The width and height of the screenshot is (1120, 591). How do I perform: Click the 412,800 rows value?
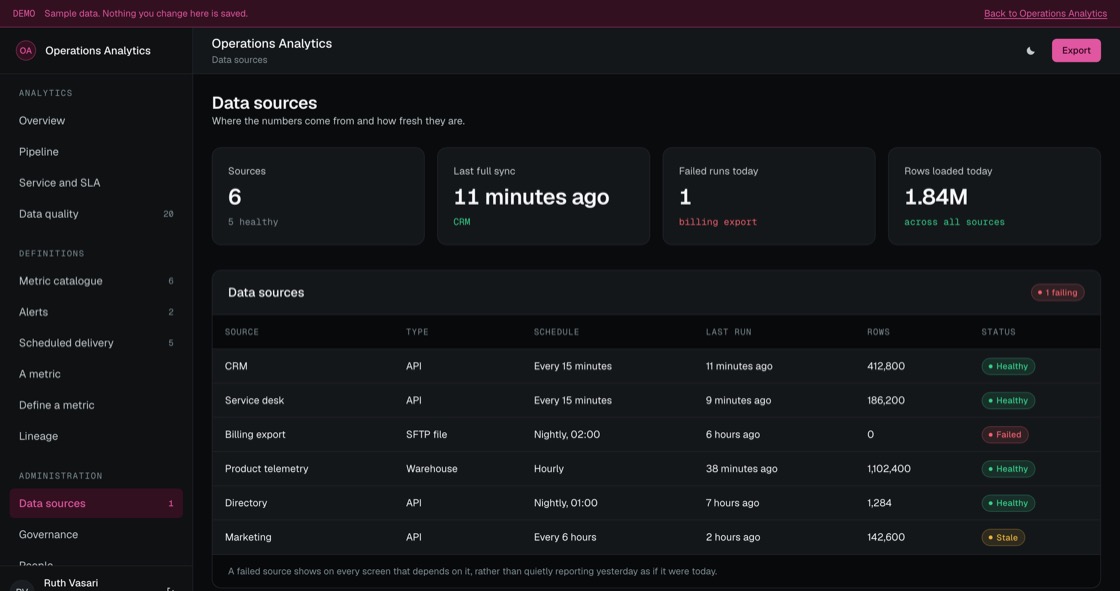886,366
